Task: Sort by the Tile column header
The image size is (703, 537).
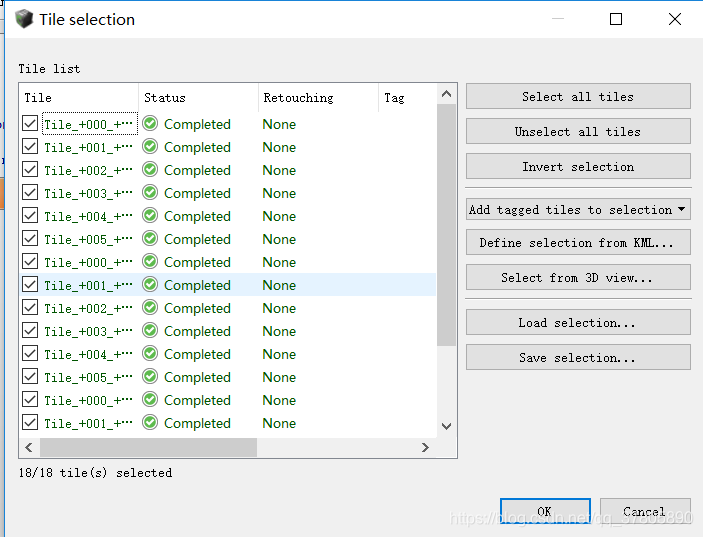Action: click(x=79, y=98)
